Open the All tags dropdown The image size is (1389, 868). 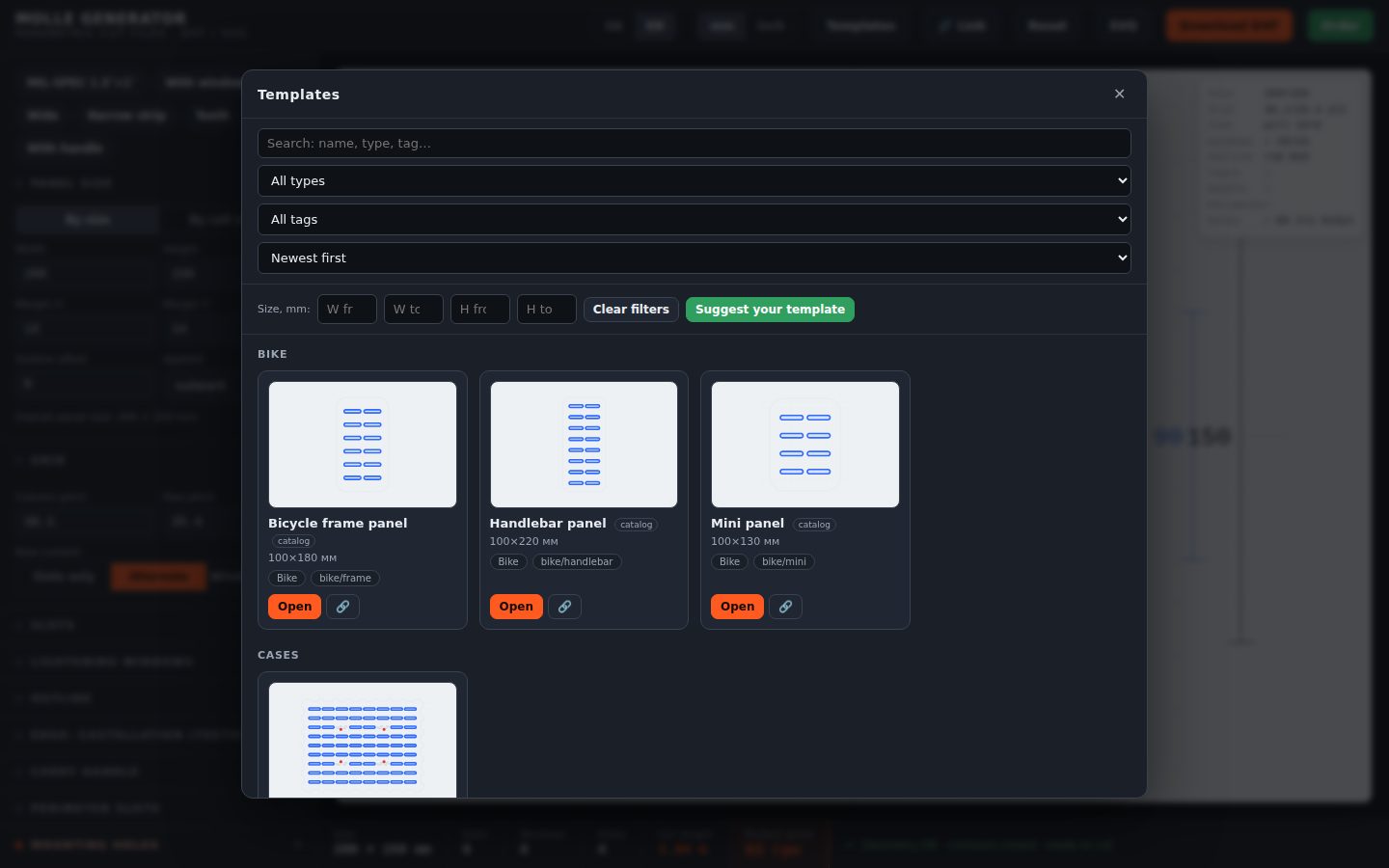coord(694,220)
